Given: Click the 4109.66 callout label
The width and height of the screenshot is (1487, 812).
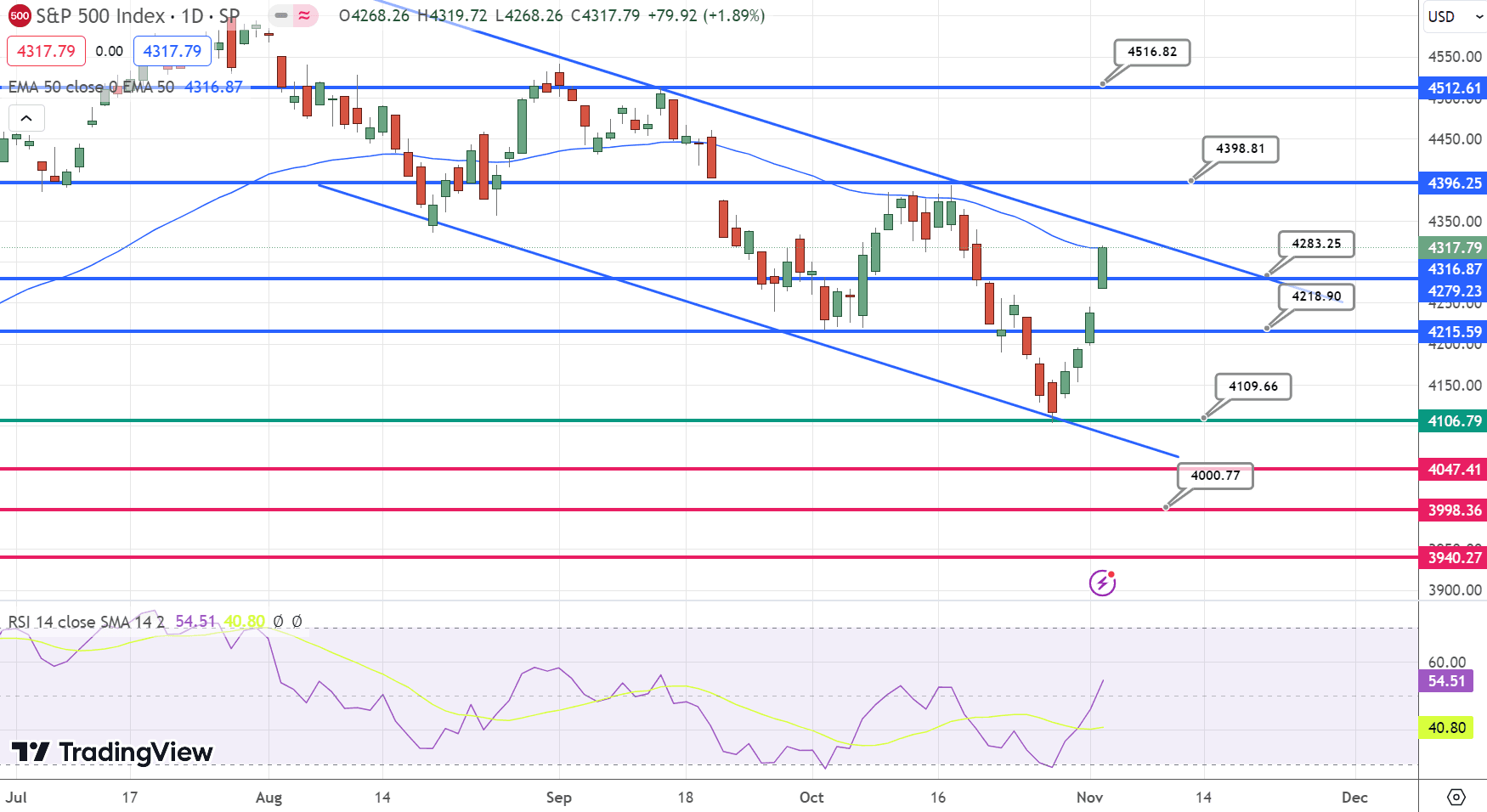Looking at the screenshot, I should point(1253,386).
